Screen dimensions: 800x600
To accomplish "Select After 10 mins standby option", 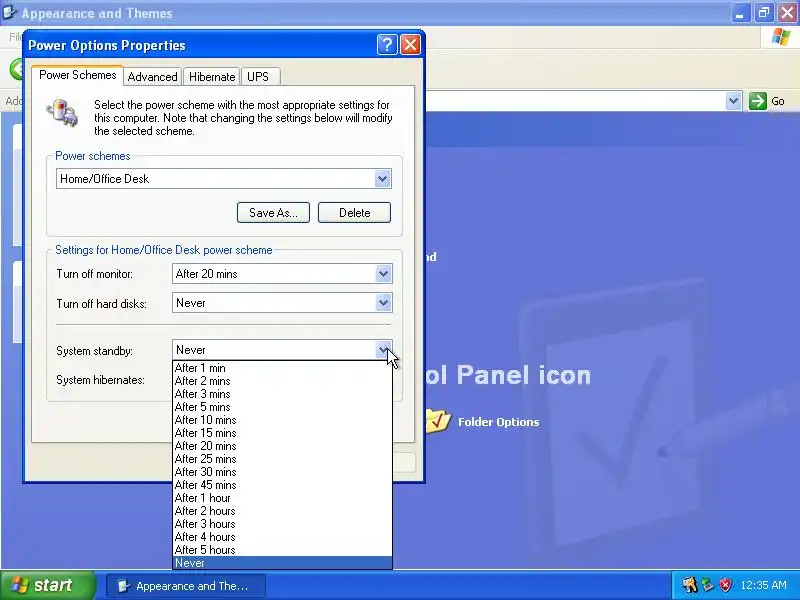I will click(283, 420).
